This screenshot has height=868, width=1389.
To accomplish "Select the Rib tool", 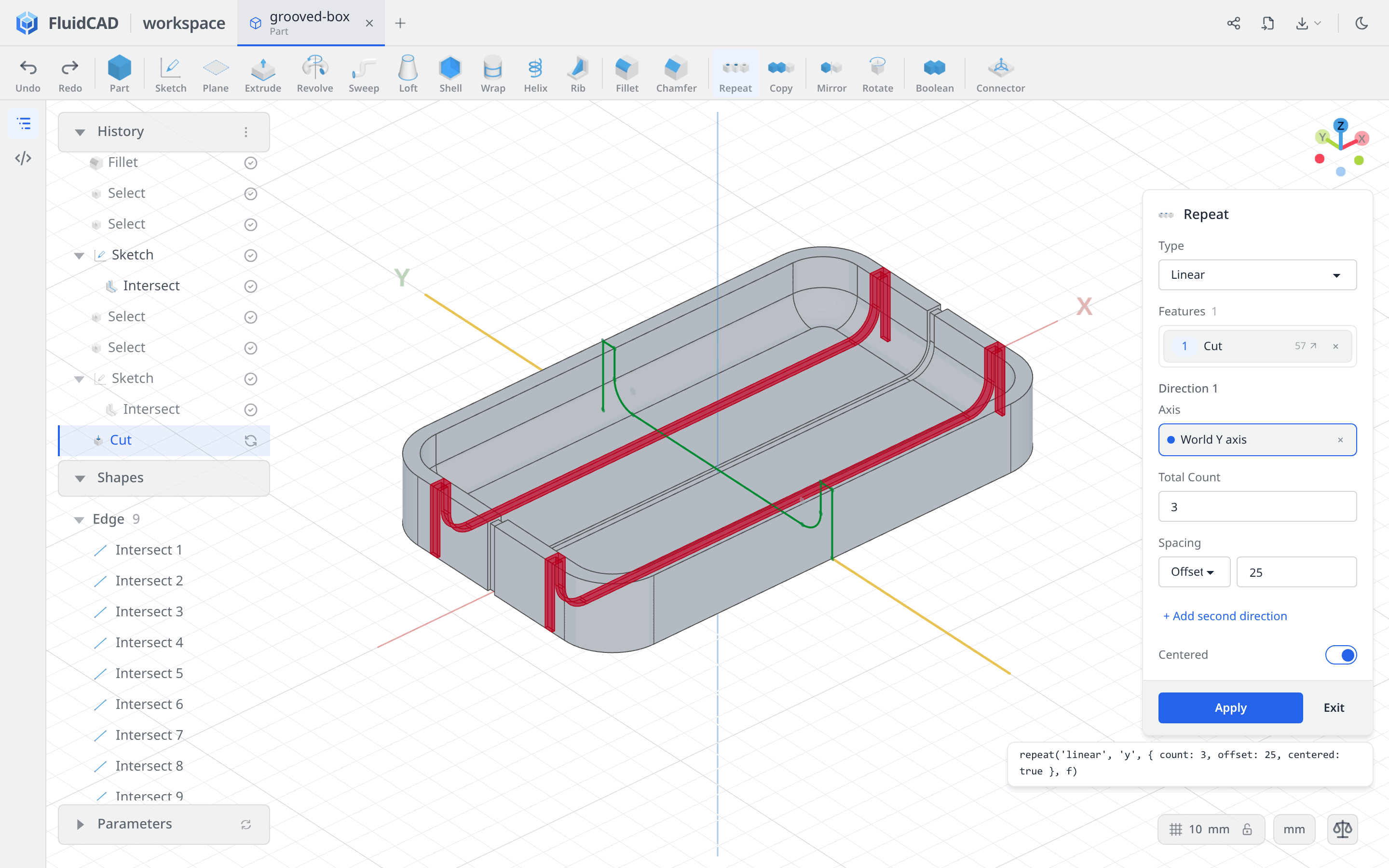I will pos(578,75).
